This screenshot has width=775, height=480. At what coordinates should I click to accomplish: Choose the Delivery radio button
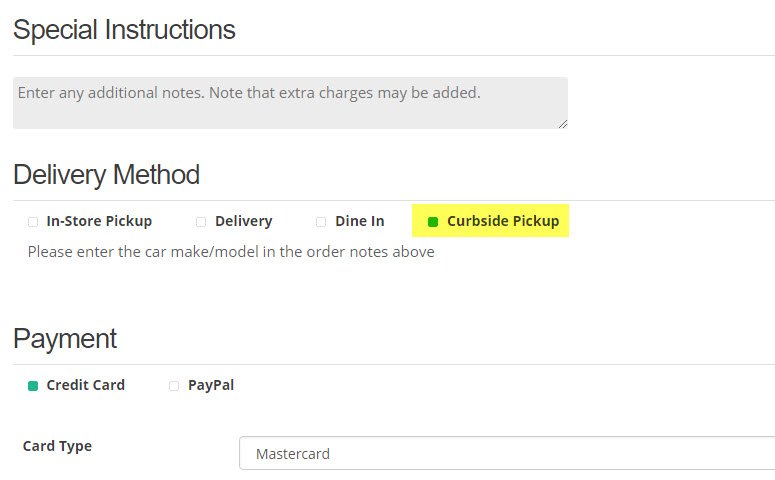(201, 221)
